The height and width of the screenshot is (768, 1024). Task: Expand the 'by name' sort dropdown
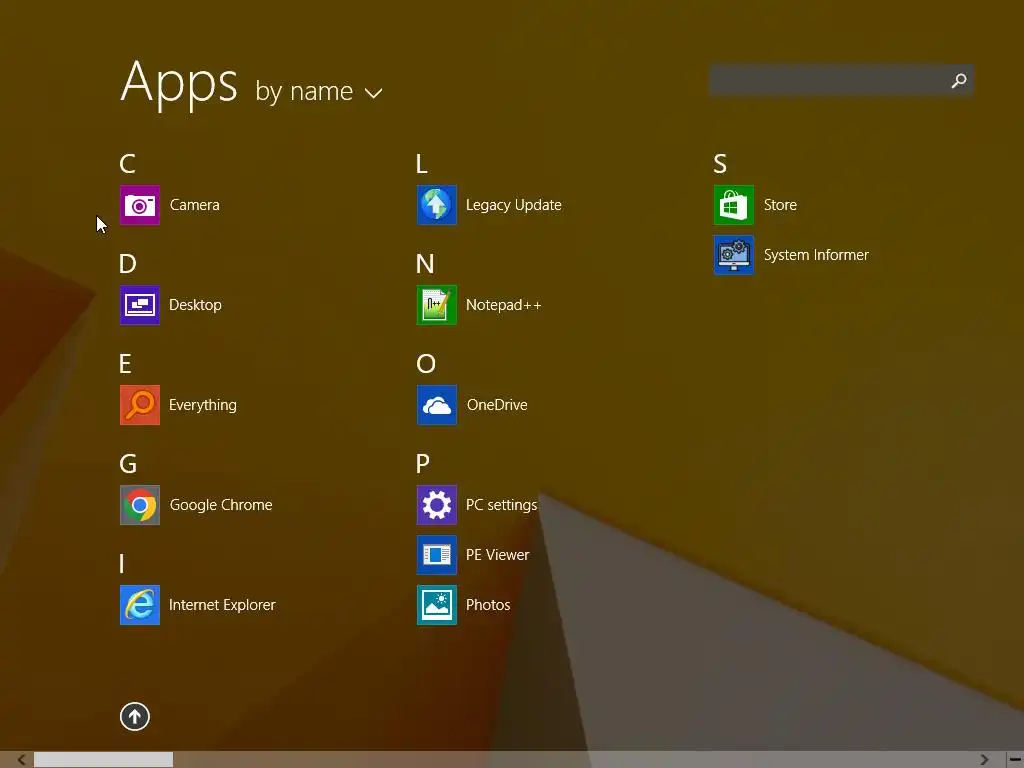(374, 93)
